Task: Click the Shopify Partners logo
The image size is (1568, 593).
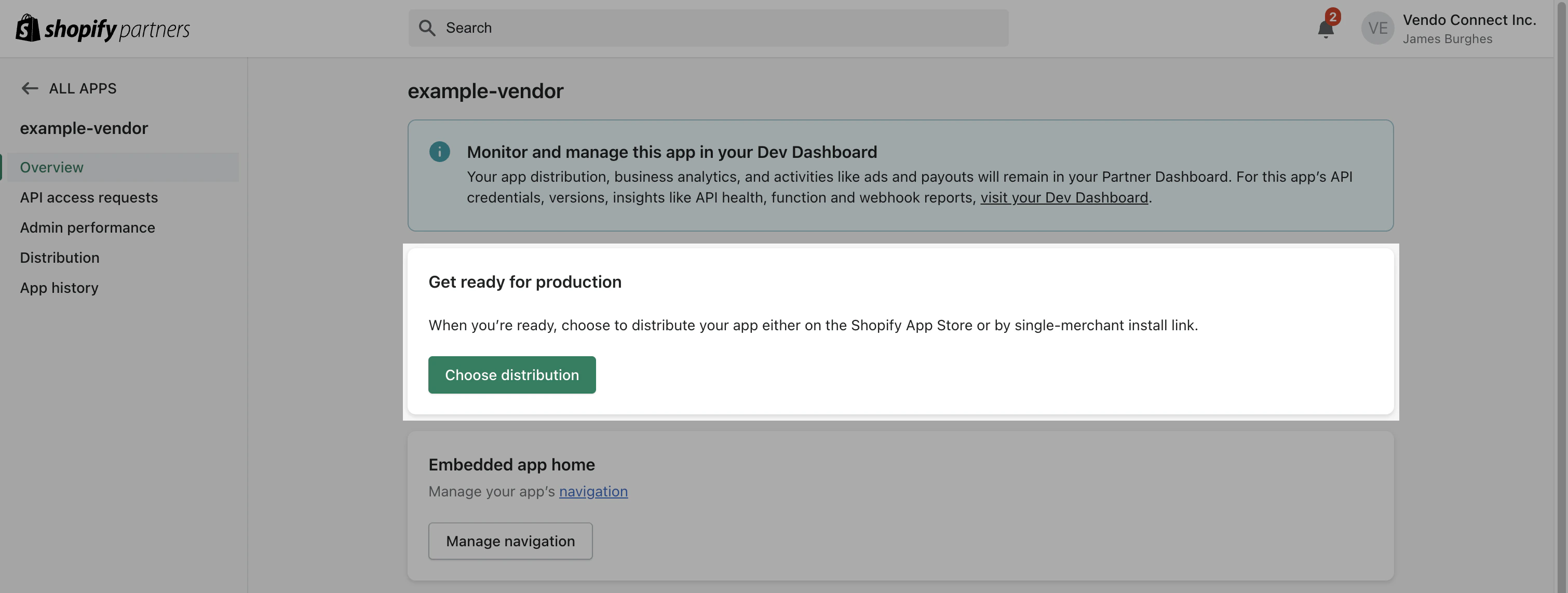Action: click(102, 28)
